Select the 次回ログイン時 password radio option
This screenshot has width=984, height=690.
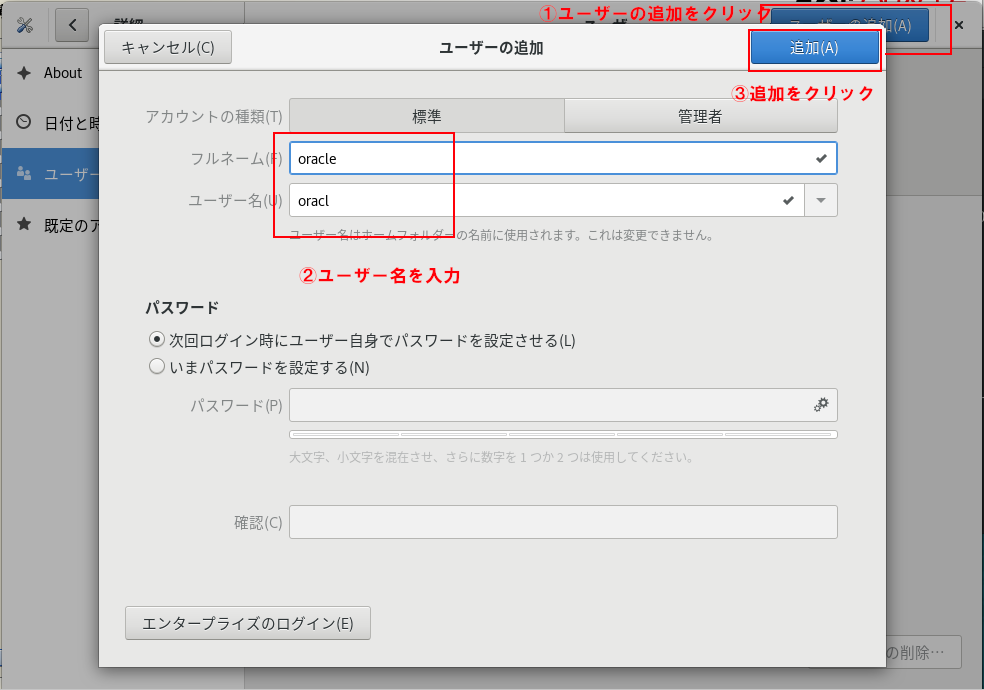click(156, 340)
